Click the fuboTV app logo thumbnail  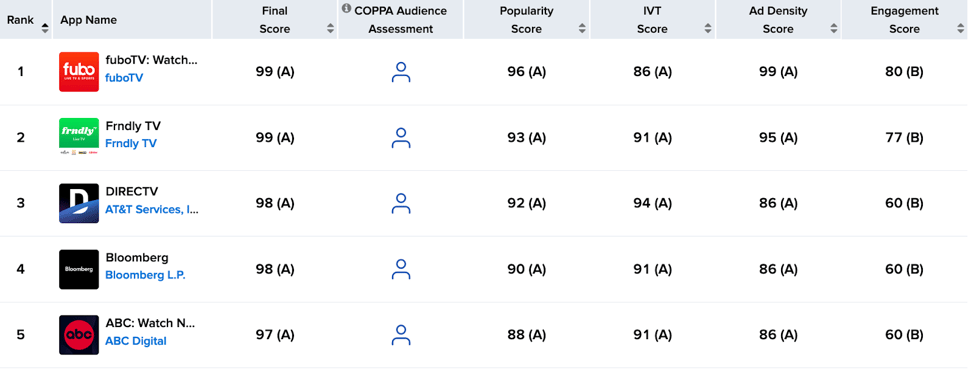79,72
